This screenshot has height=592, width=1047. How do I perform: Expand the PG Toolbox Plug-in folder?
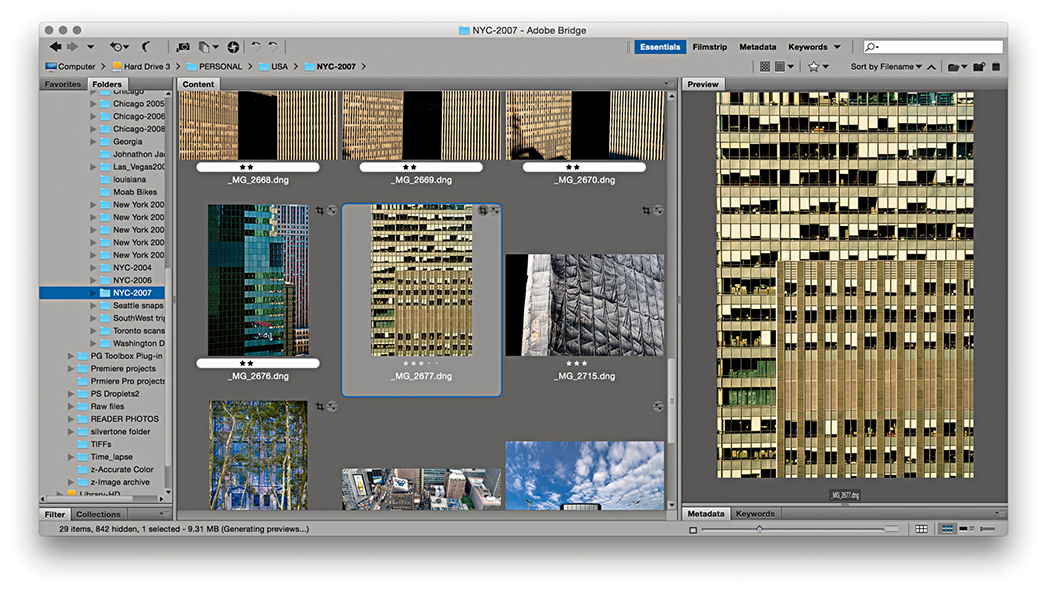pyautogui.click(x=70, y=356)
